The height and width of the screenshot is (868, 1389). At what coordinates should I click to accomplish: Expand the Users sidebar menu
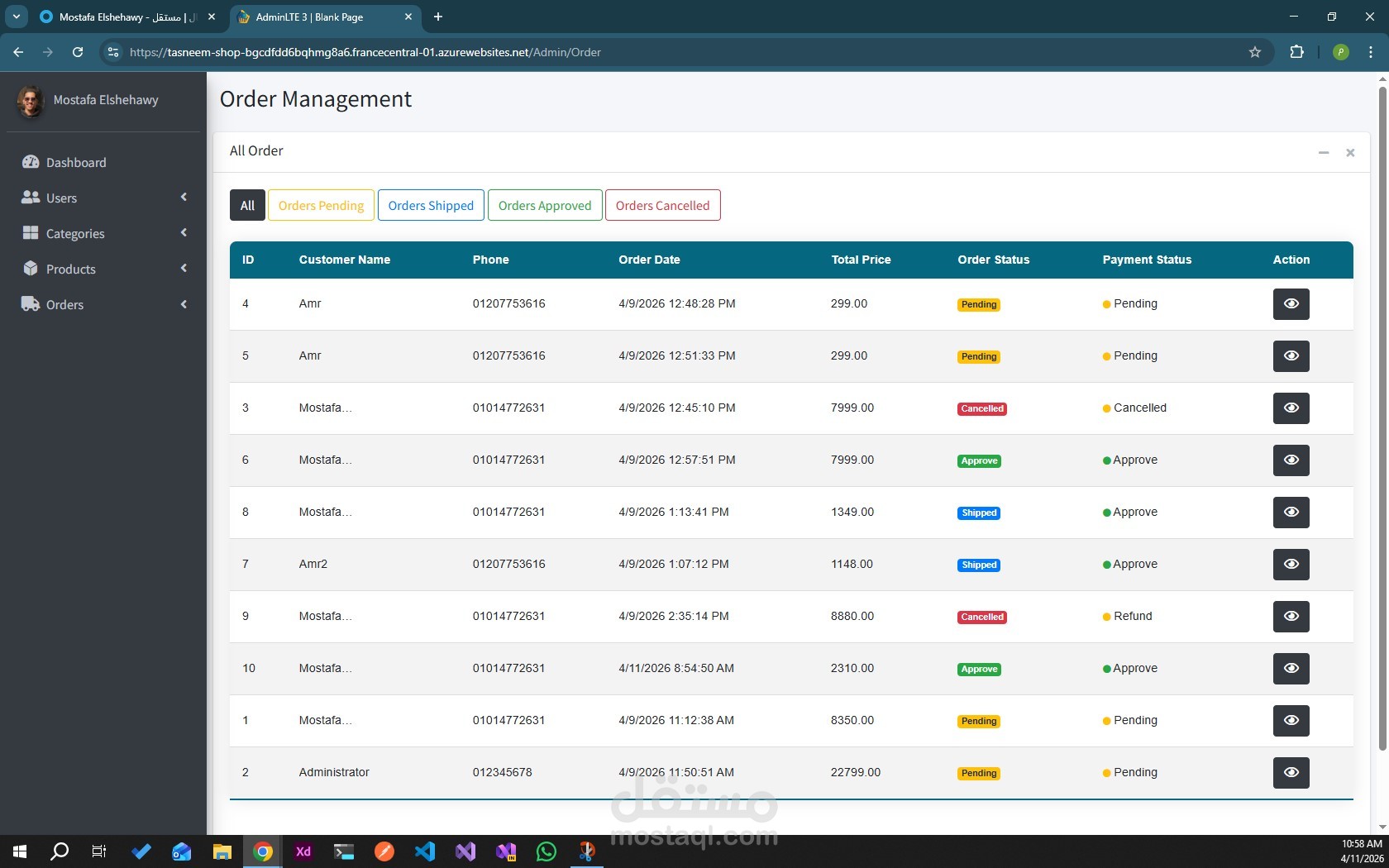tap(103, 198)
